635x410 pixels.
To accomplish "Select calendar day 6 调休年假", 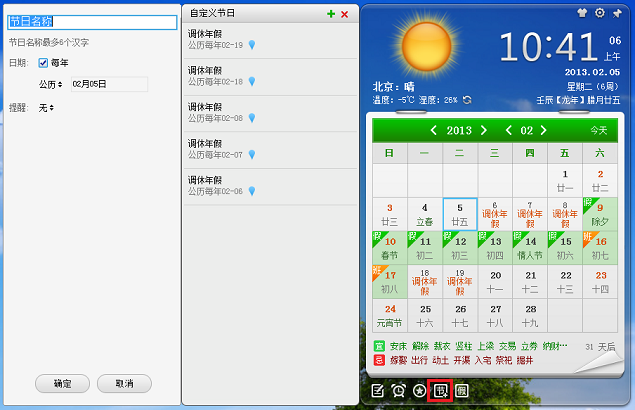I will pyautogui.click(x=495, y=214).
